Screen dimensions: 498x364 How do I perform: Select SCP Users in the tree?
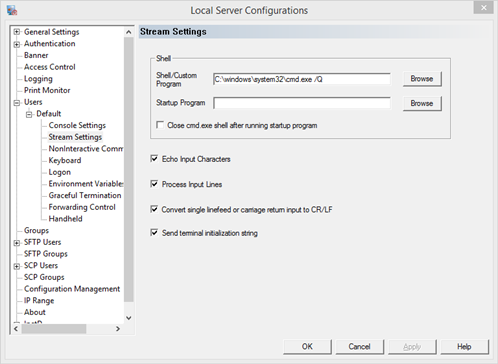click(x=41, y=265)
